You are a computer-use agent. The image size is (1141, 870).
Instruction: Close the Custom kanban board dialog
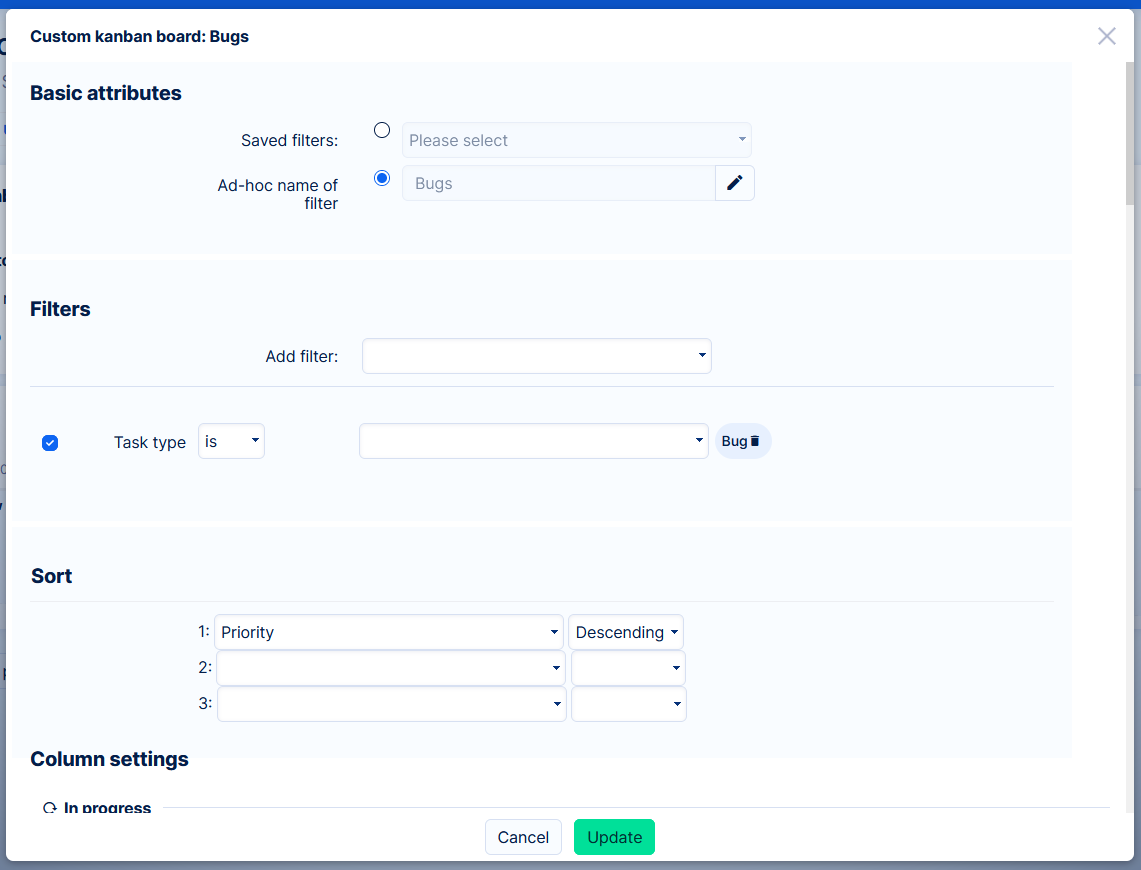pos(1106,37)
